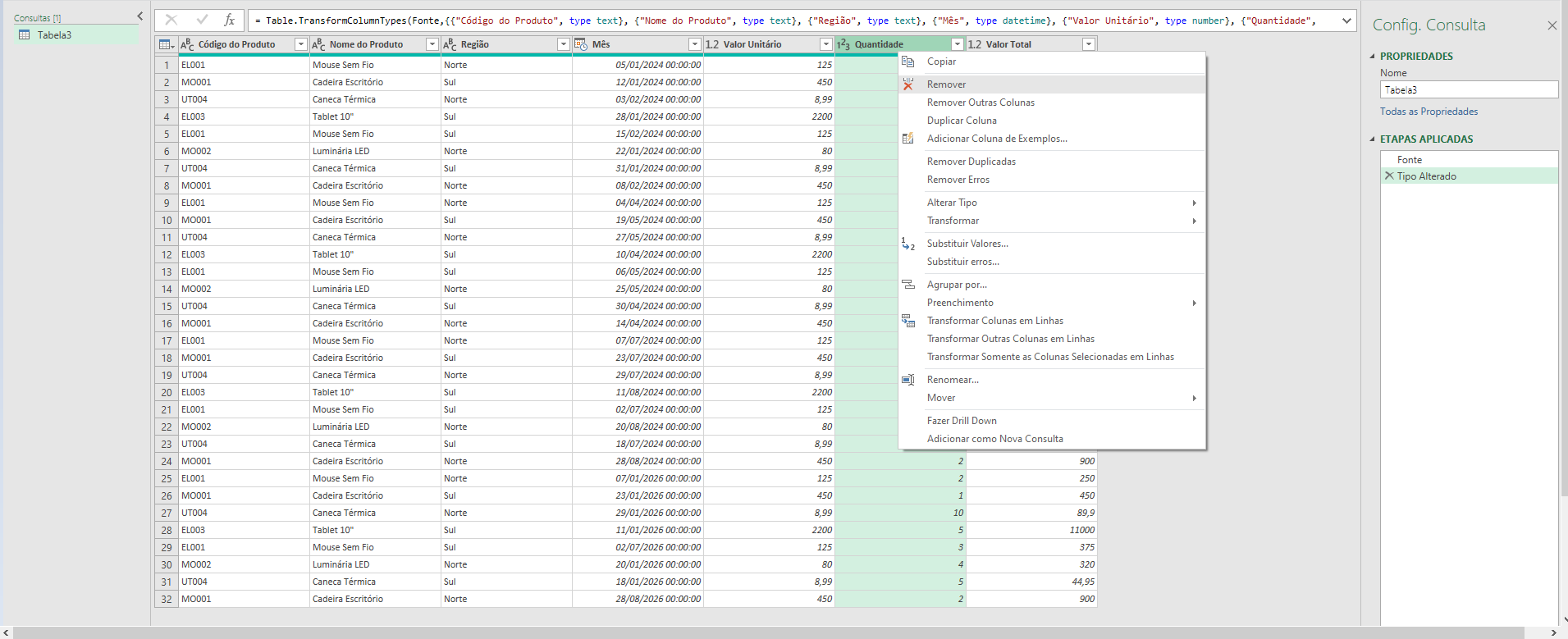This screenshot has height=639, width=1568.
Task: Click text type icon of Código do Produto
Action: pyautogui.click(x=187, y=44)
